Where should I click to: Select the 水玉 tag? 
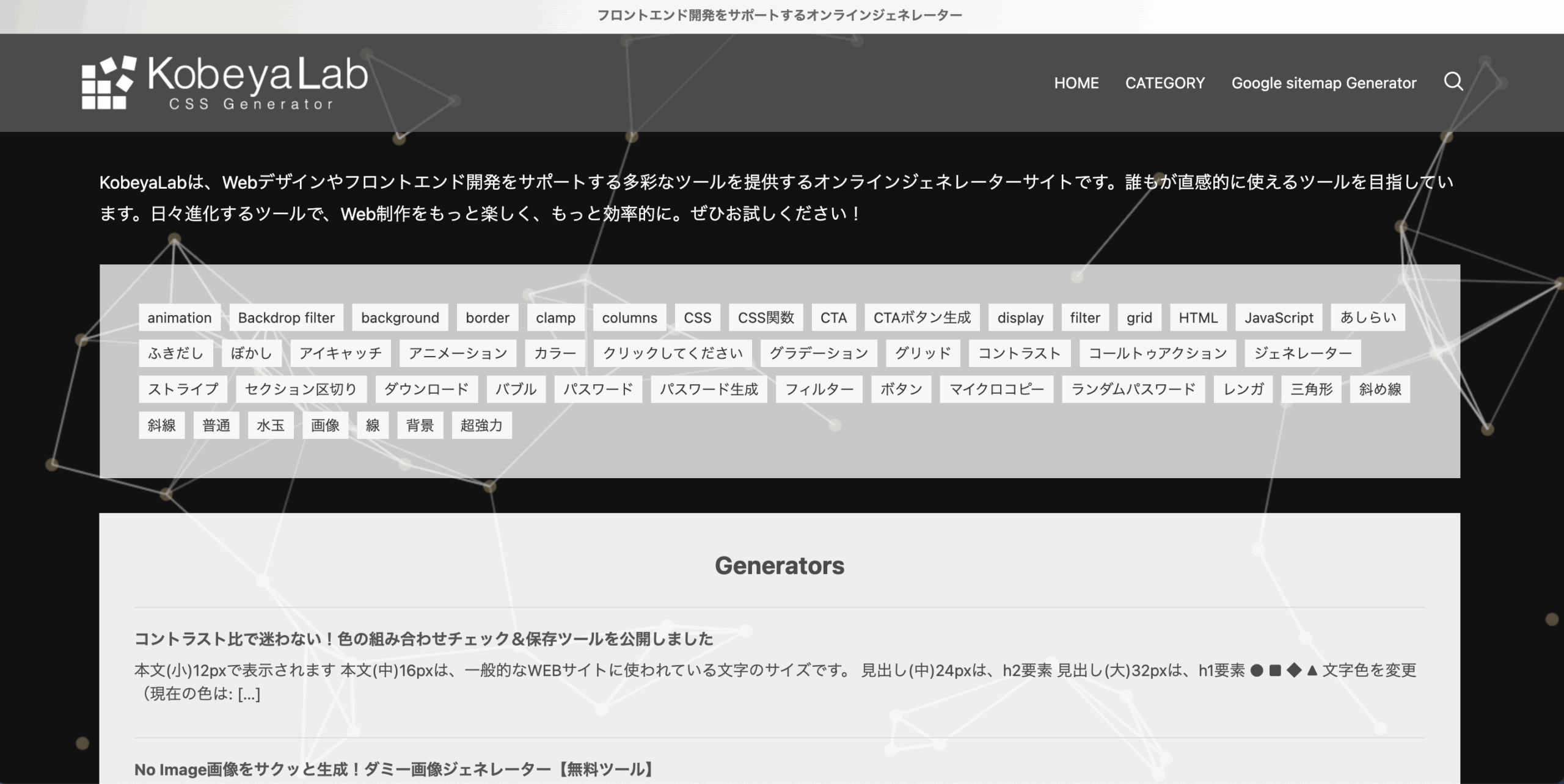point(270,425)
